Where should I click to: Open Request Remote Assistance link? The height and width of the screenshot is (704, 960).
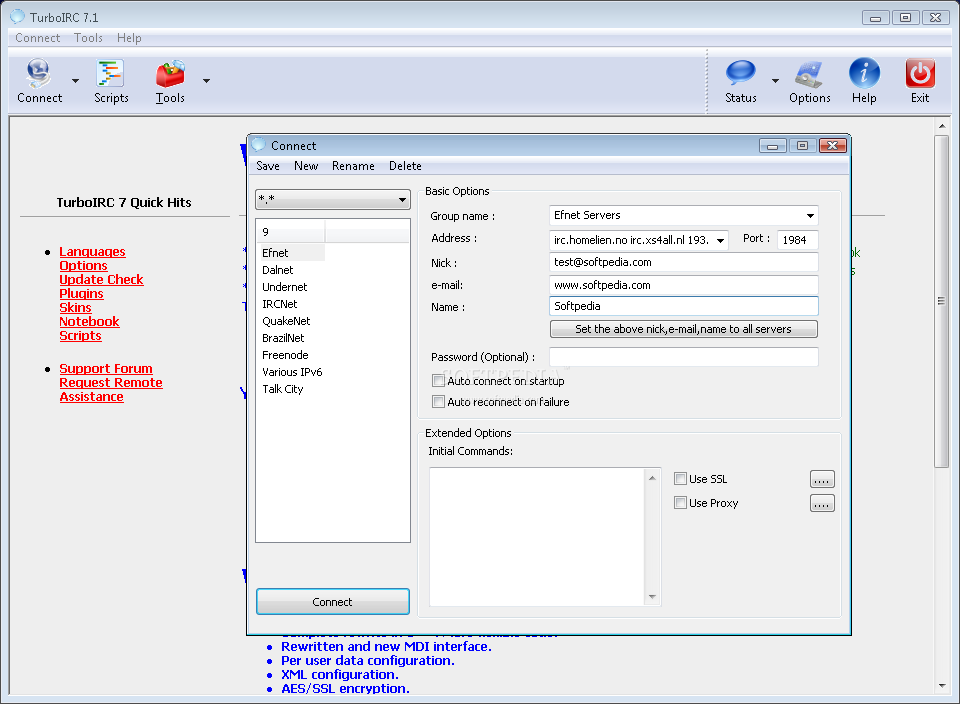[111, 389]
